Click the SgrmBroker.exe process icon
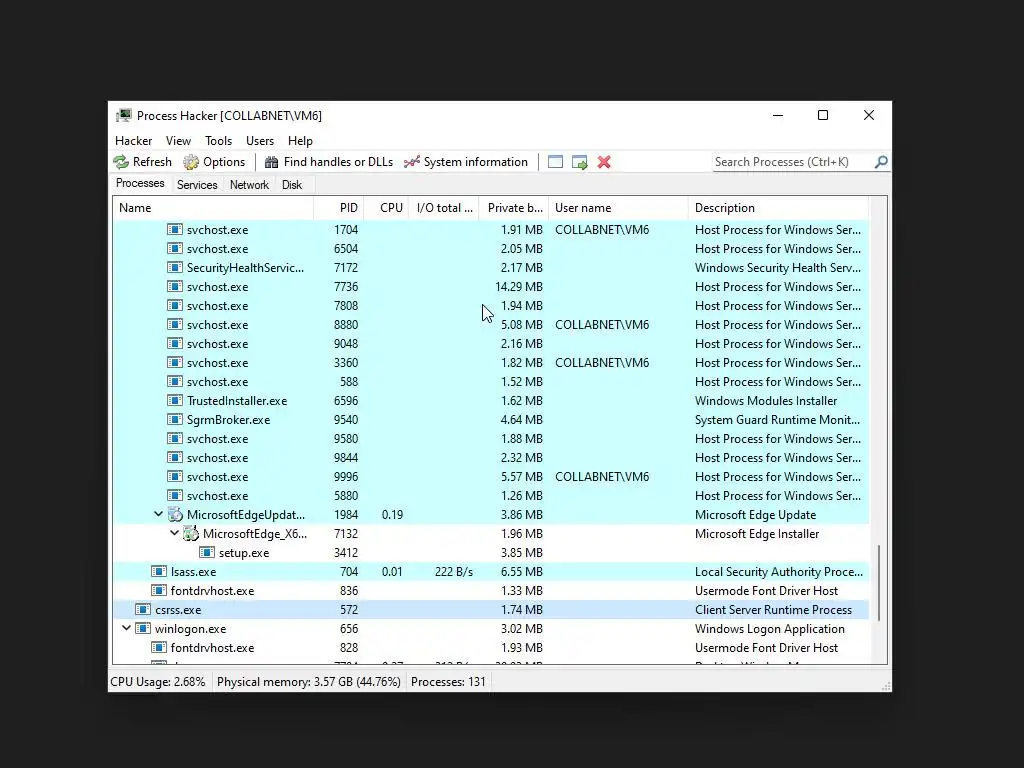The image size is (1024, 768). (174, 419)
